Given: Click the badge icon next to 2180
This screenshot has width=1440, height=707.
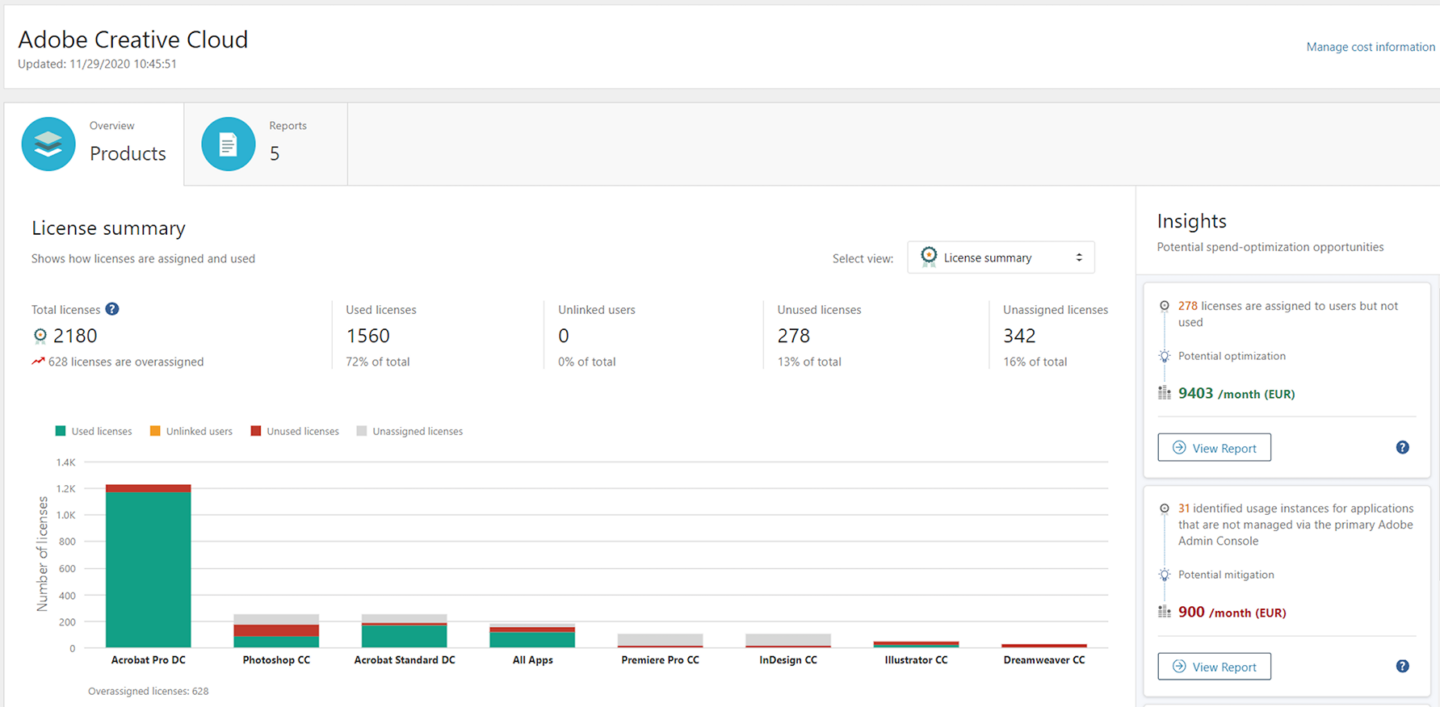Looking at the screenshot, I should coord(40,336).
